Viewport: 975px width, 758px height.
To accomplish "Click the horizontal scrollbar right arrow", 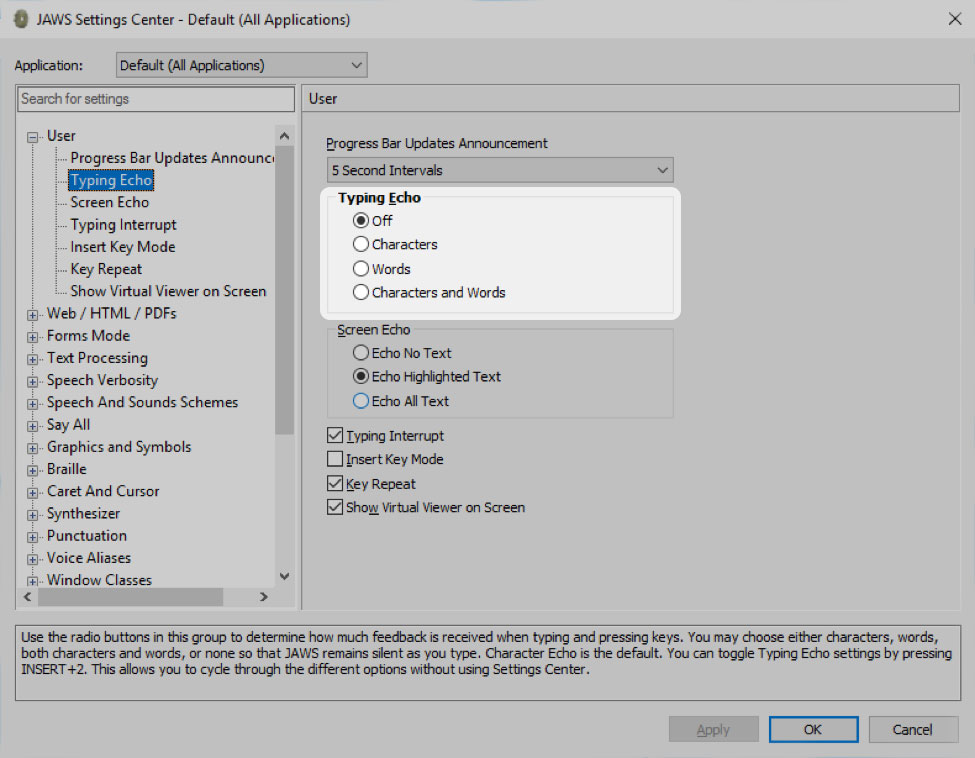I will click(264, 597).
